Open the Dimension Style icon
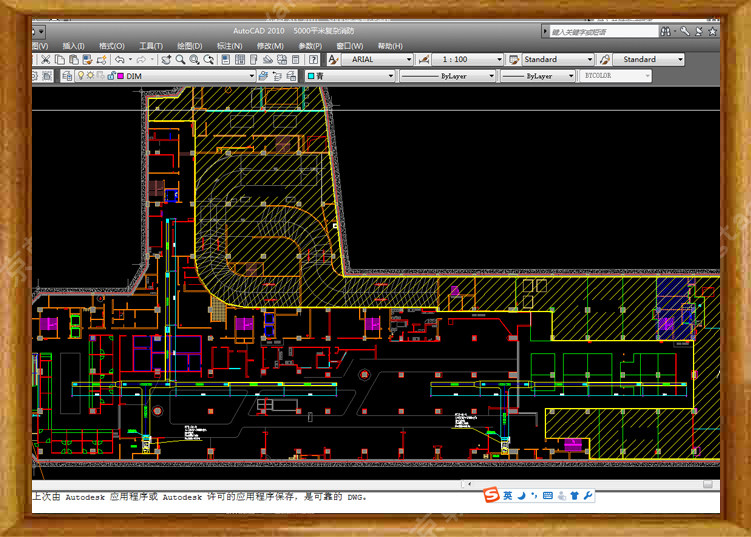The width and height of the screenshot is (751, 537). [x=424, y=59]
